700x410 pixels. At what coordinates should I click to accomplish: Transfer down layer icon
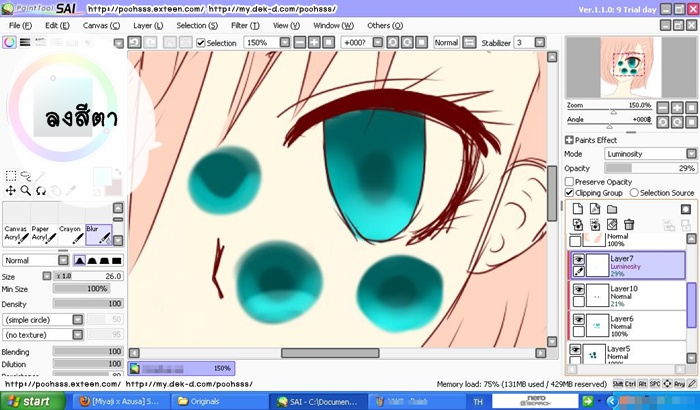(578, 224)
